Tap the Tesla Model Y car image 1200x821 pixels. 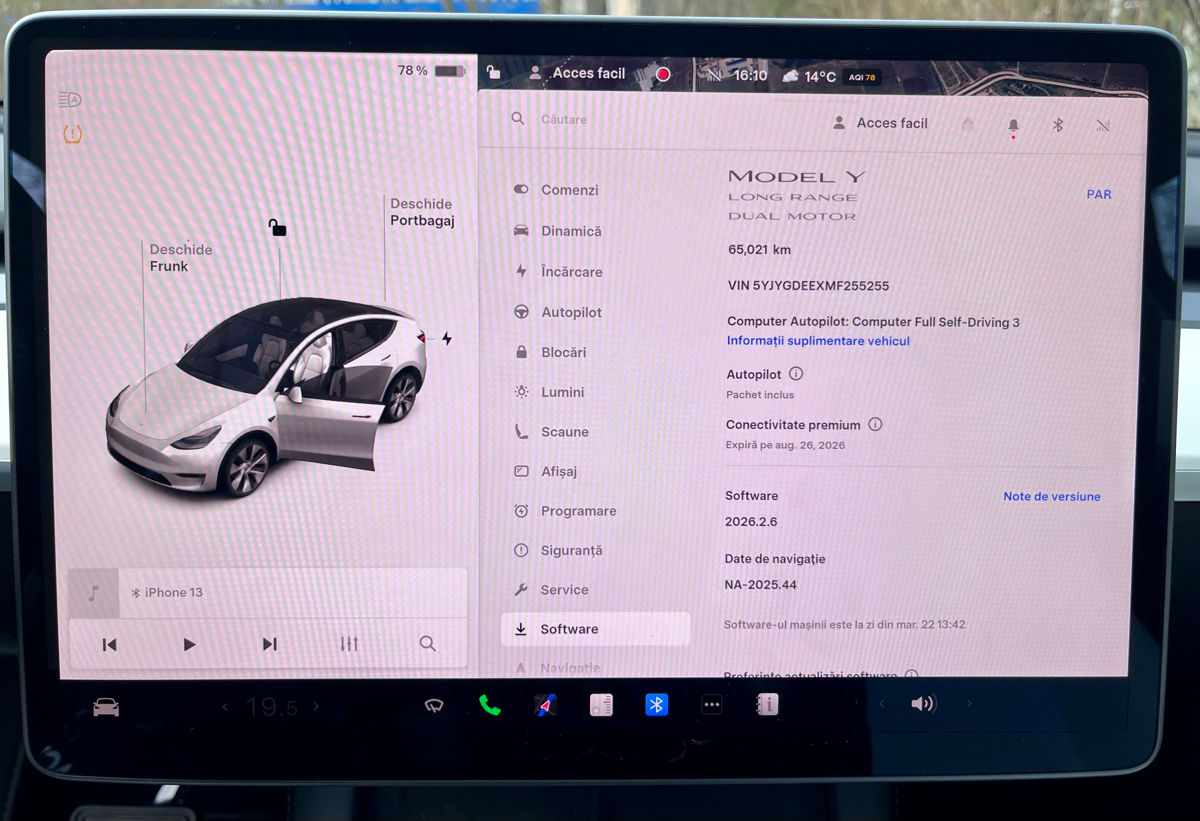pos(267,397)
